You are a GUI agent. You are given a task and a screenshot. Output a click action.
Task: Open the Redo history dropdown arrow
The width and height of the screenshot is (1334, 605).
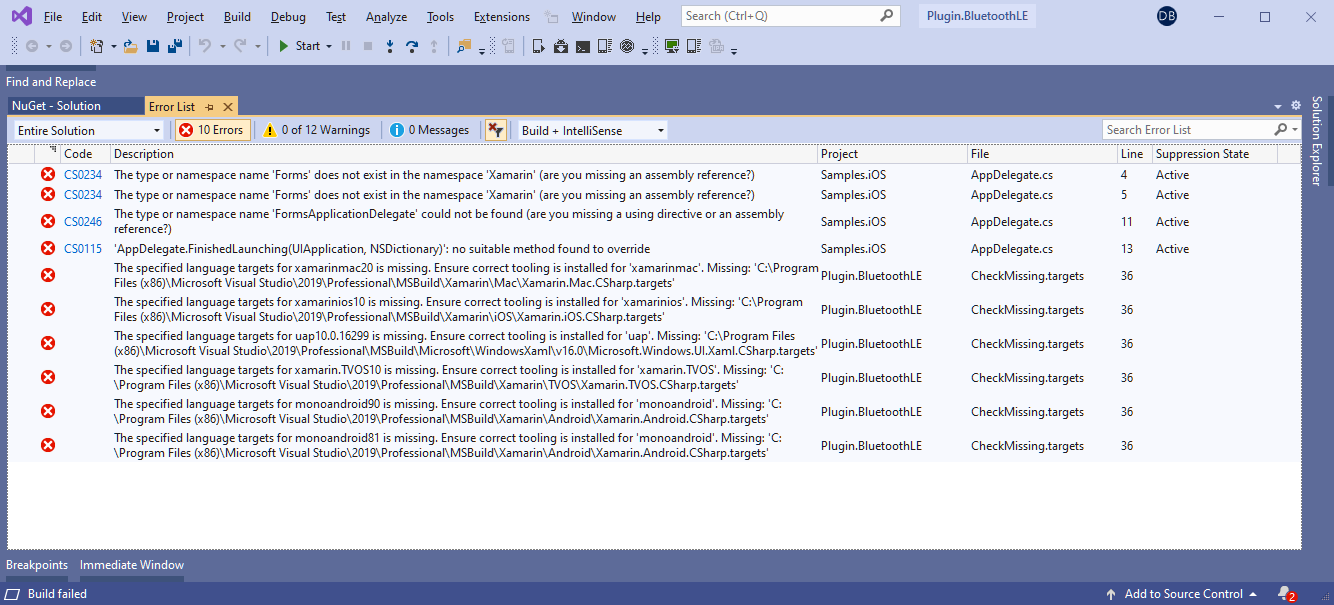click(258, 46)
